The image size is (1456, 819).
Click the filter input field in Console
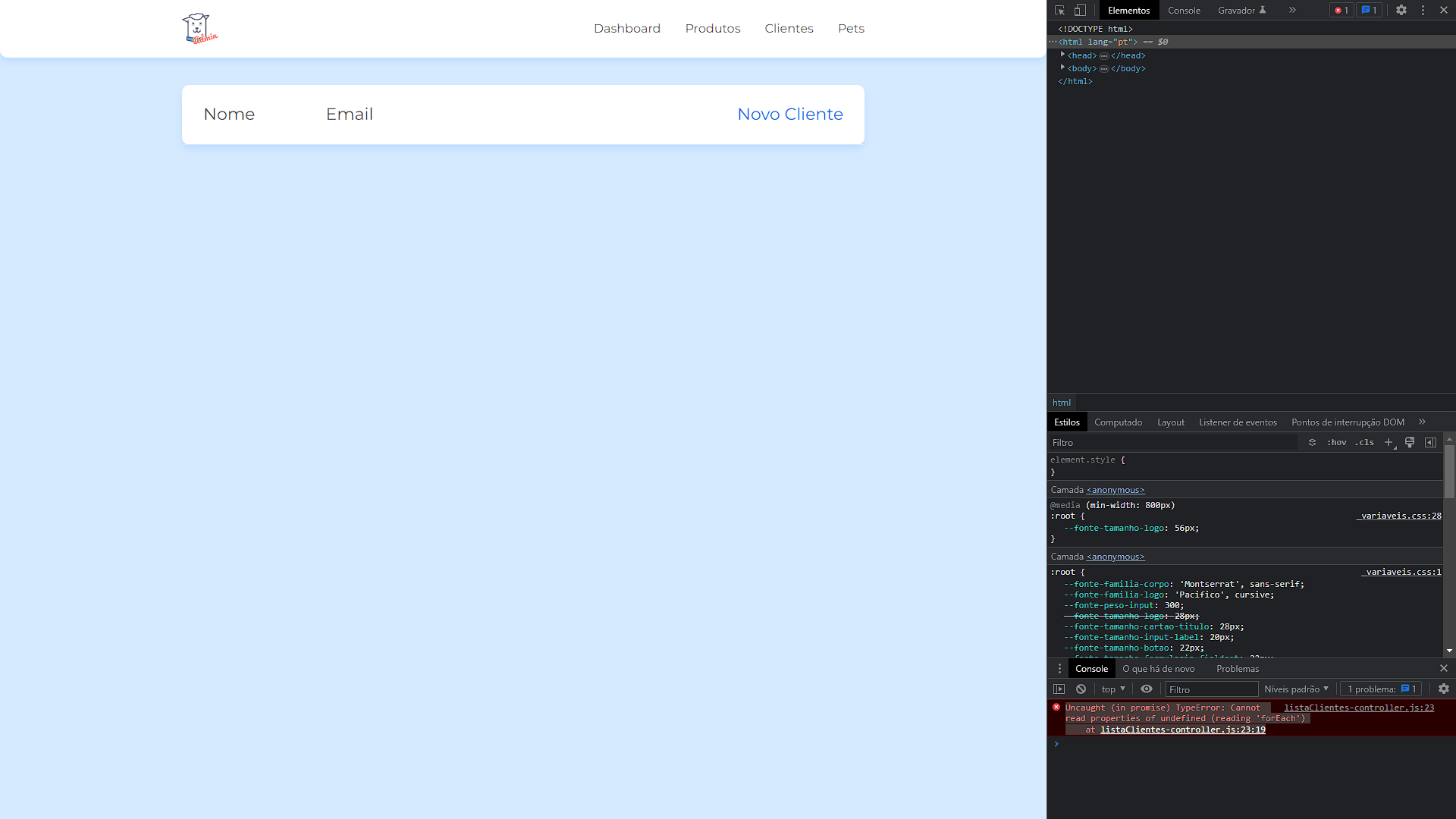point(1213,689)
